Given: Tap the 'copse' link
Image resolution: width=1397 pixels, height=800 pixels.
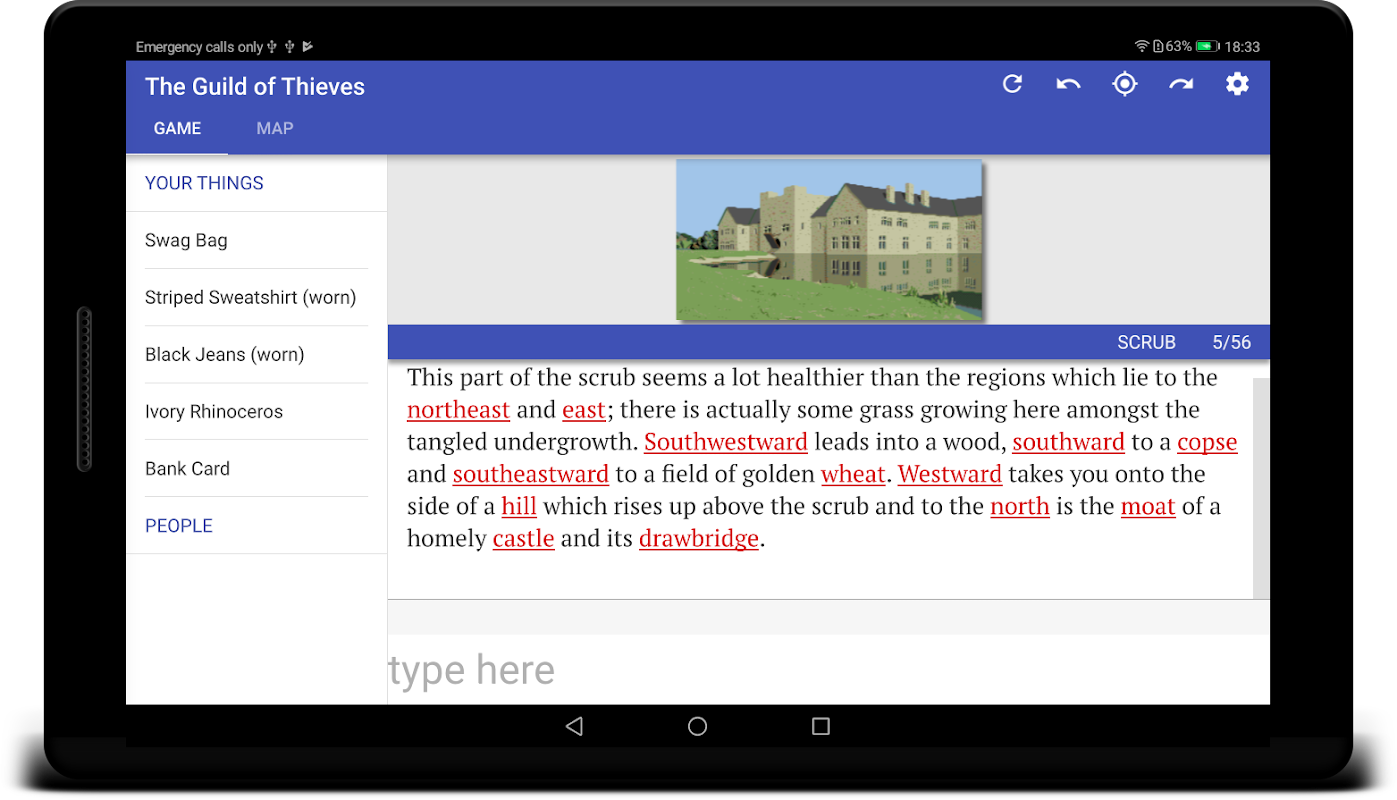Looking at the screenshot, I should tap(1207, 442).
